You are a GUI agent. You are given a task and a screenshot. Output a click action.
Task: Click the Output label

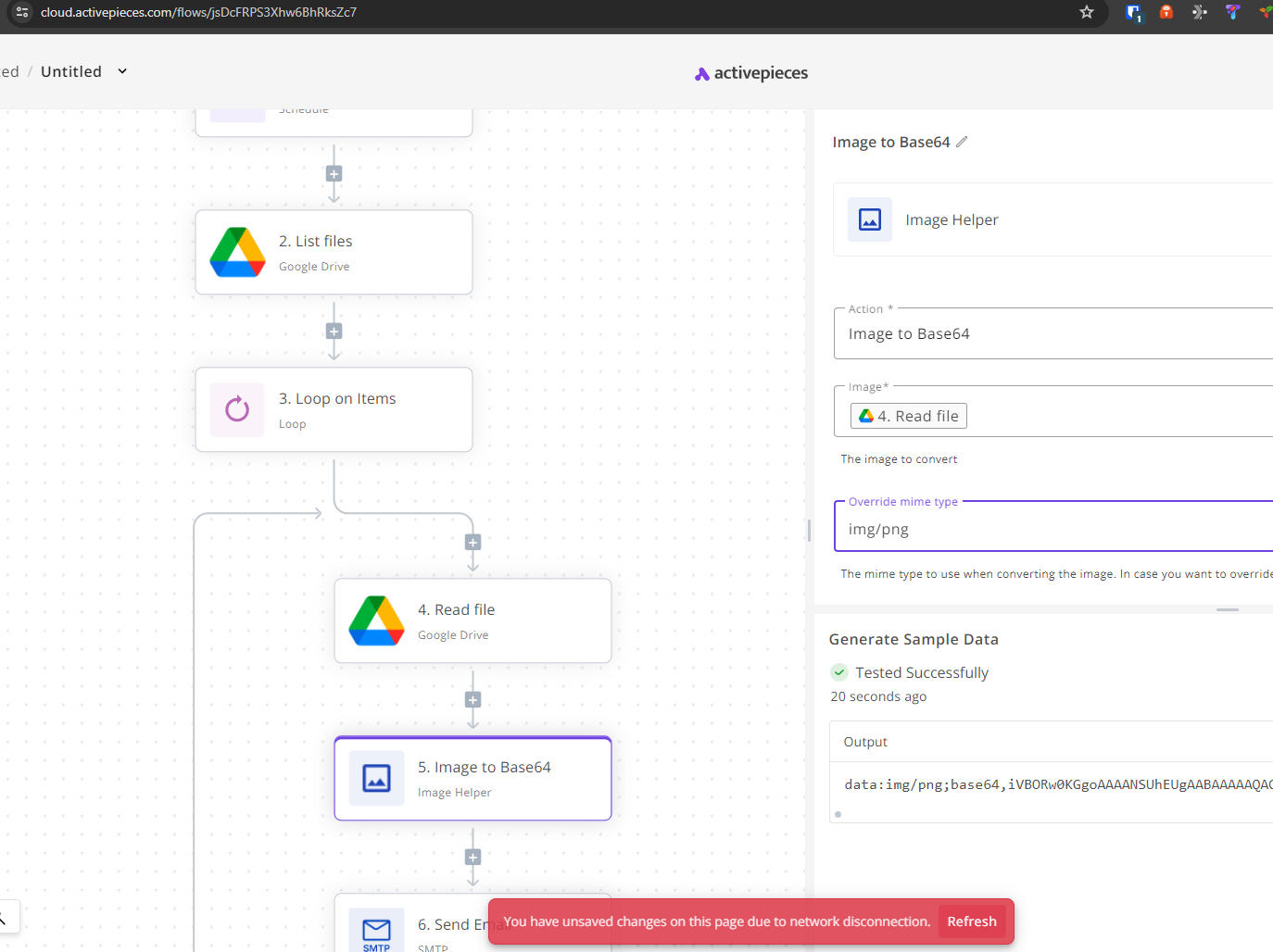pos(865,742)
